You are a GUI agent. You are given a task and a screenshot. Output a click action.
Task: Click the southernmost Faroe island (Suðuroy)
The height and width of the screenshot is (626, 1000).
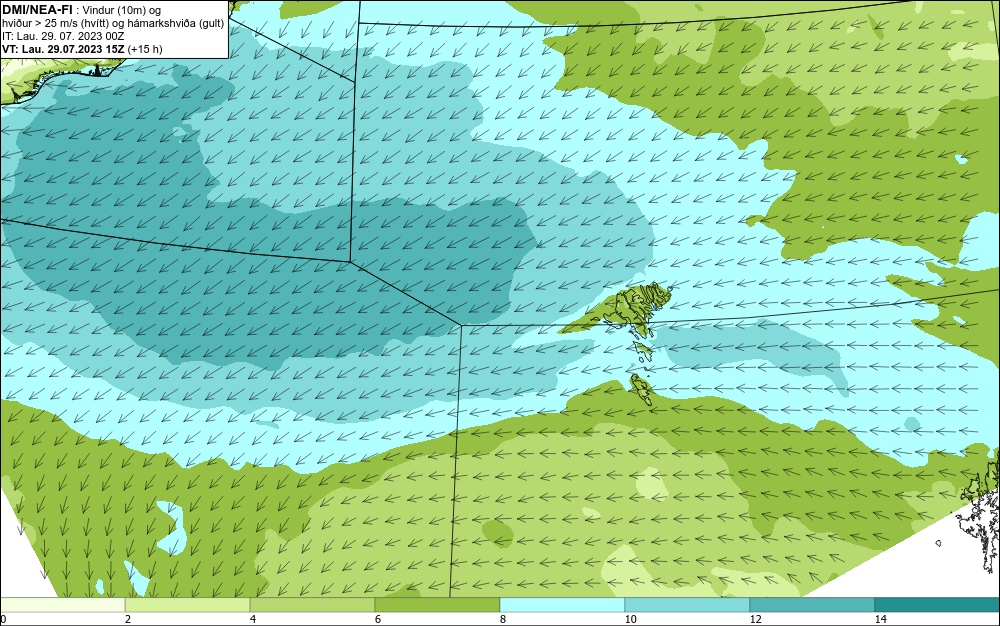[x=640, y=388]
